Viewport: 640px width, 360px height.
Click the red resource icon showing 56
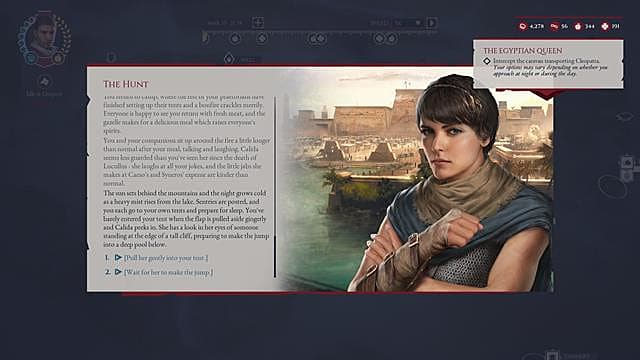click(554, 26)
